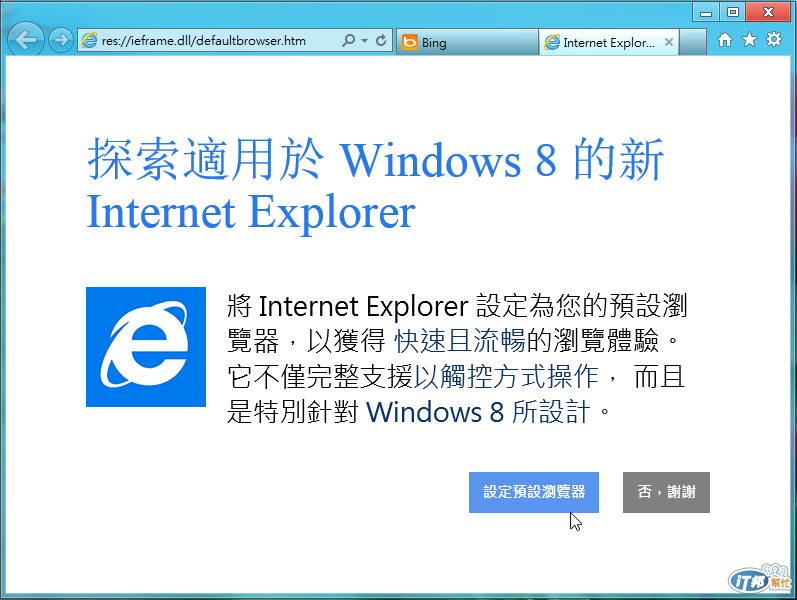The image size is (797, 600).
Task: Click the Forward navigation arrow
Action: tap(61, 40)
